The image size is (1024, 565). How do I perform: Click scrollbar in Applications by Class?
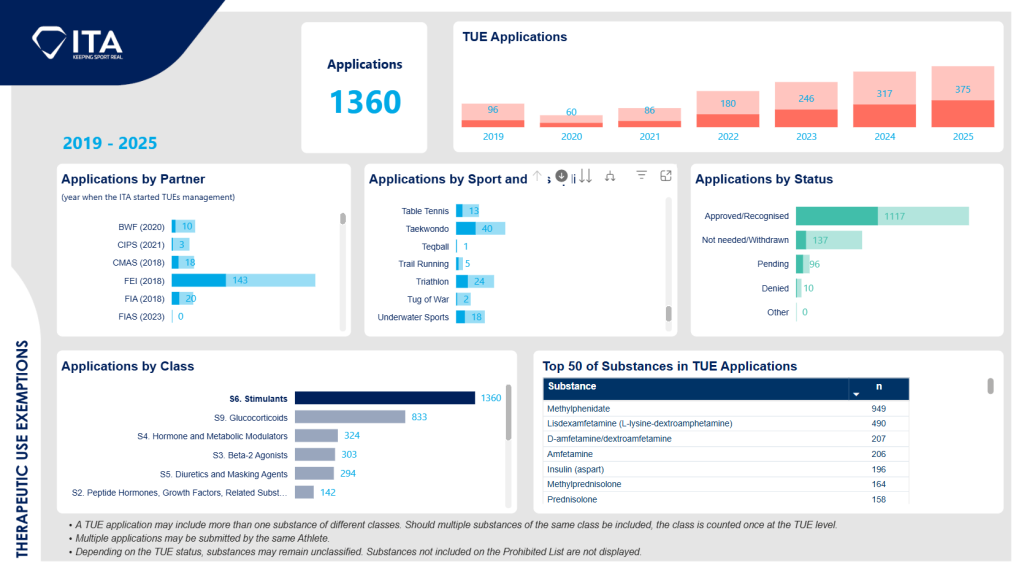point(509,412)
